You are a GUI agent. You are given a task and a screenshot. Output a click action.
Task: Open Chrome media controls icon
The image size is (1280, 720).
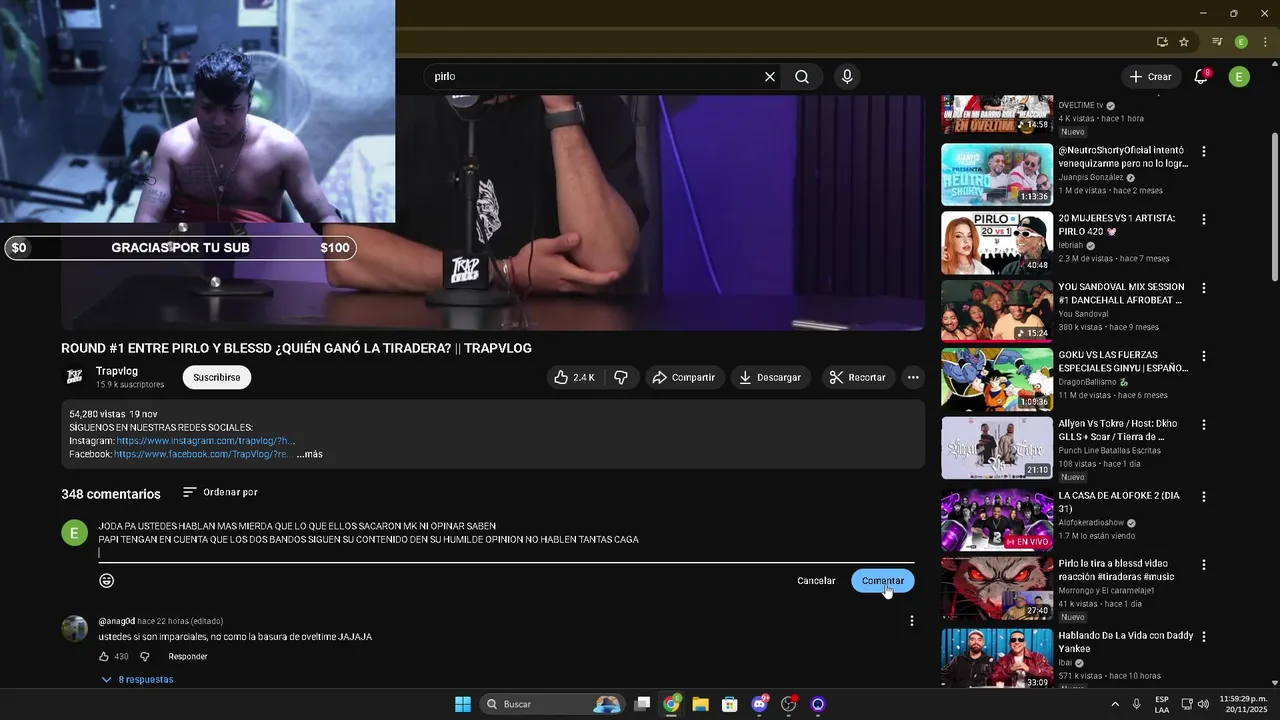(x=1217, y=42)
